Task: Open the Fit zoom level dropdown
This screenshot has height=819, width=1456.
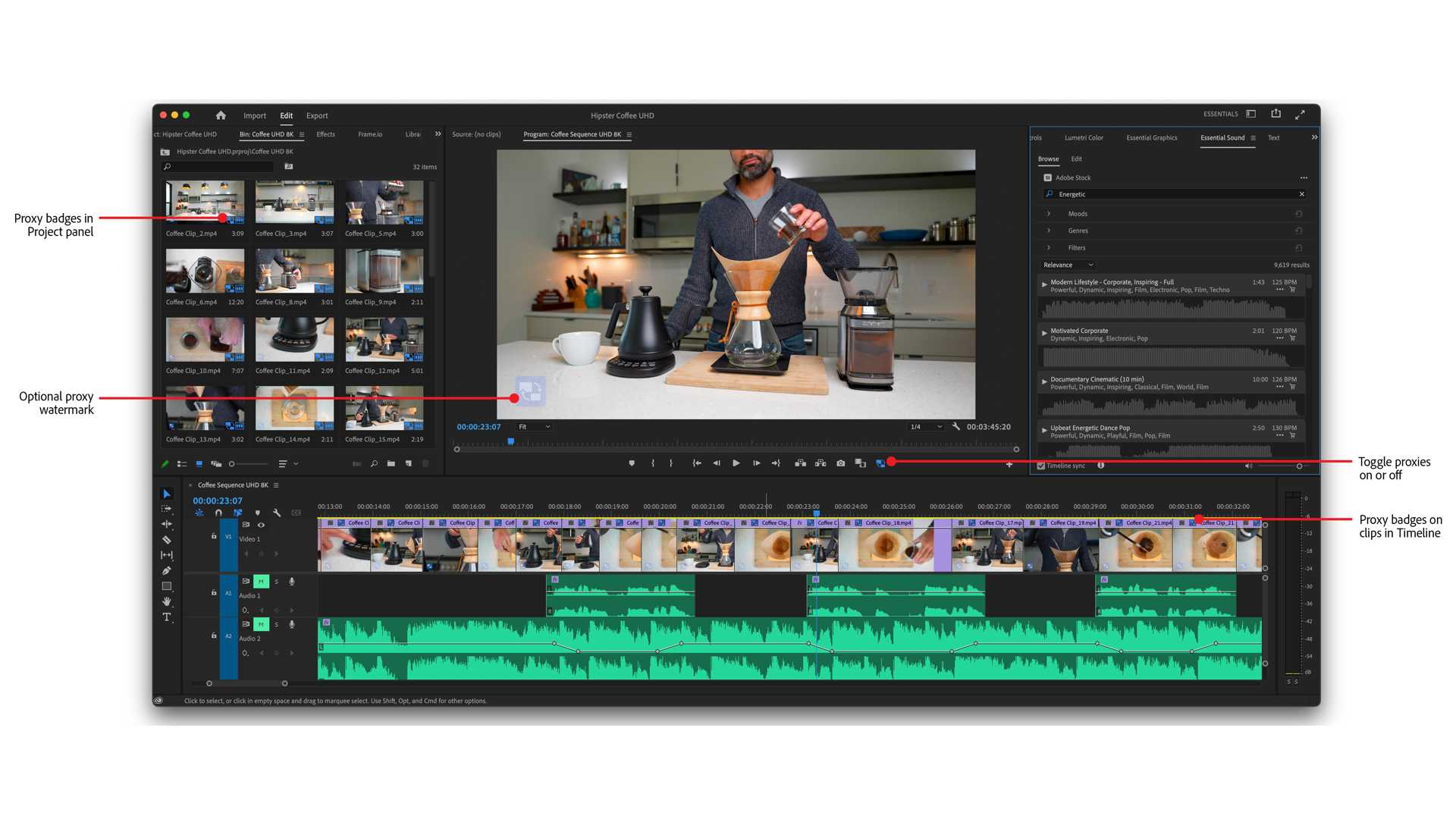Action: [535, 427]
